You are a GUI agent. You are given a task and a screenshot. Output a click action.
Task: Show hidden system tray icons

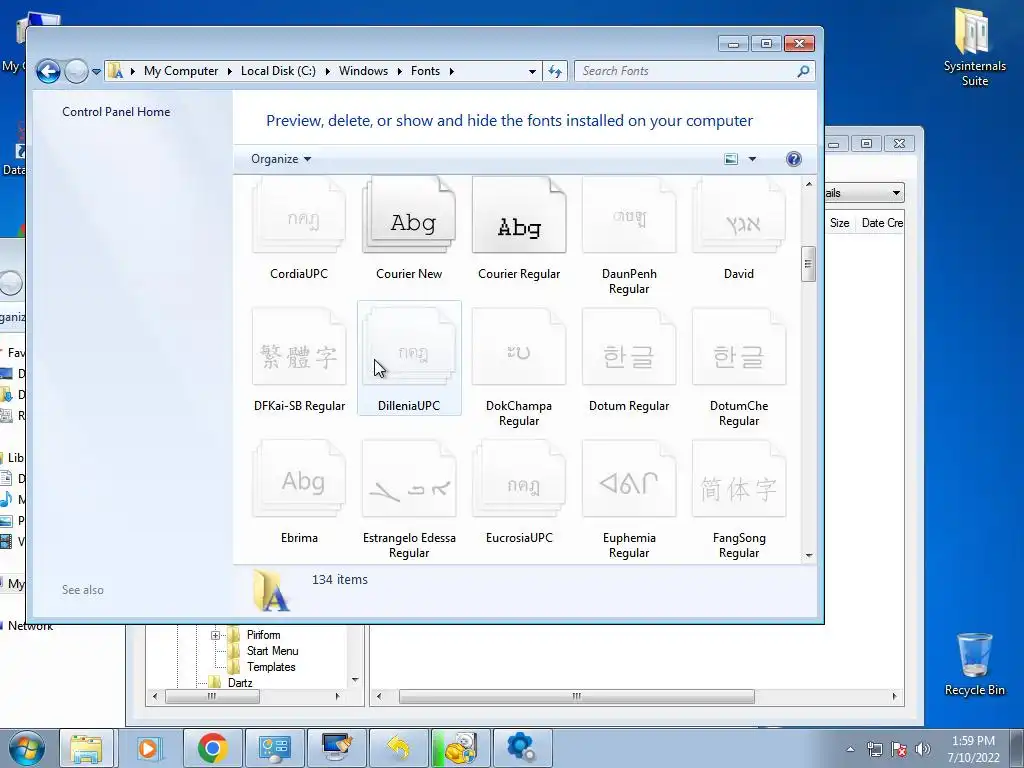click(x=850, y=749)
